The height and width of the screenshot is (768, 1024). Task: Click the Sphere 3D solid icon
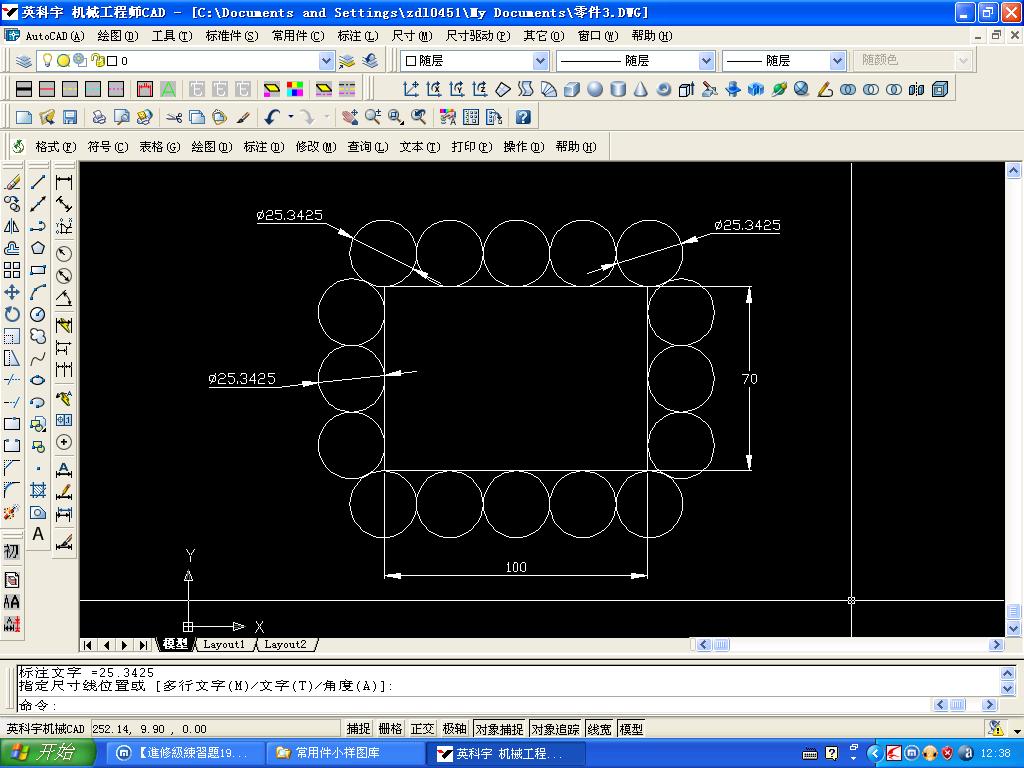point(595,89)
